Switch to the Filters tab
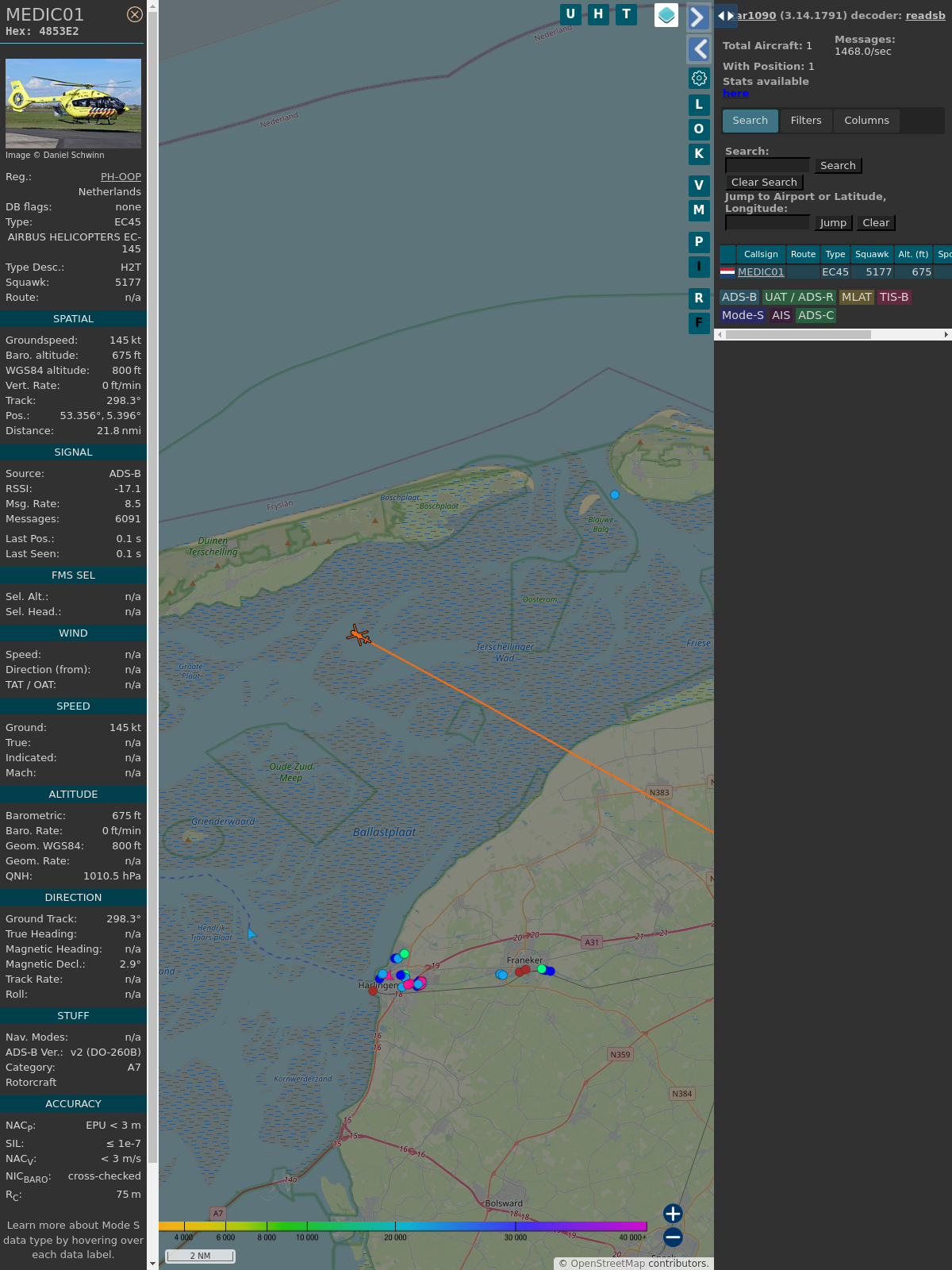The image size is (952, 1270). (805, 121)
